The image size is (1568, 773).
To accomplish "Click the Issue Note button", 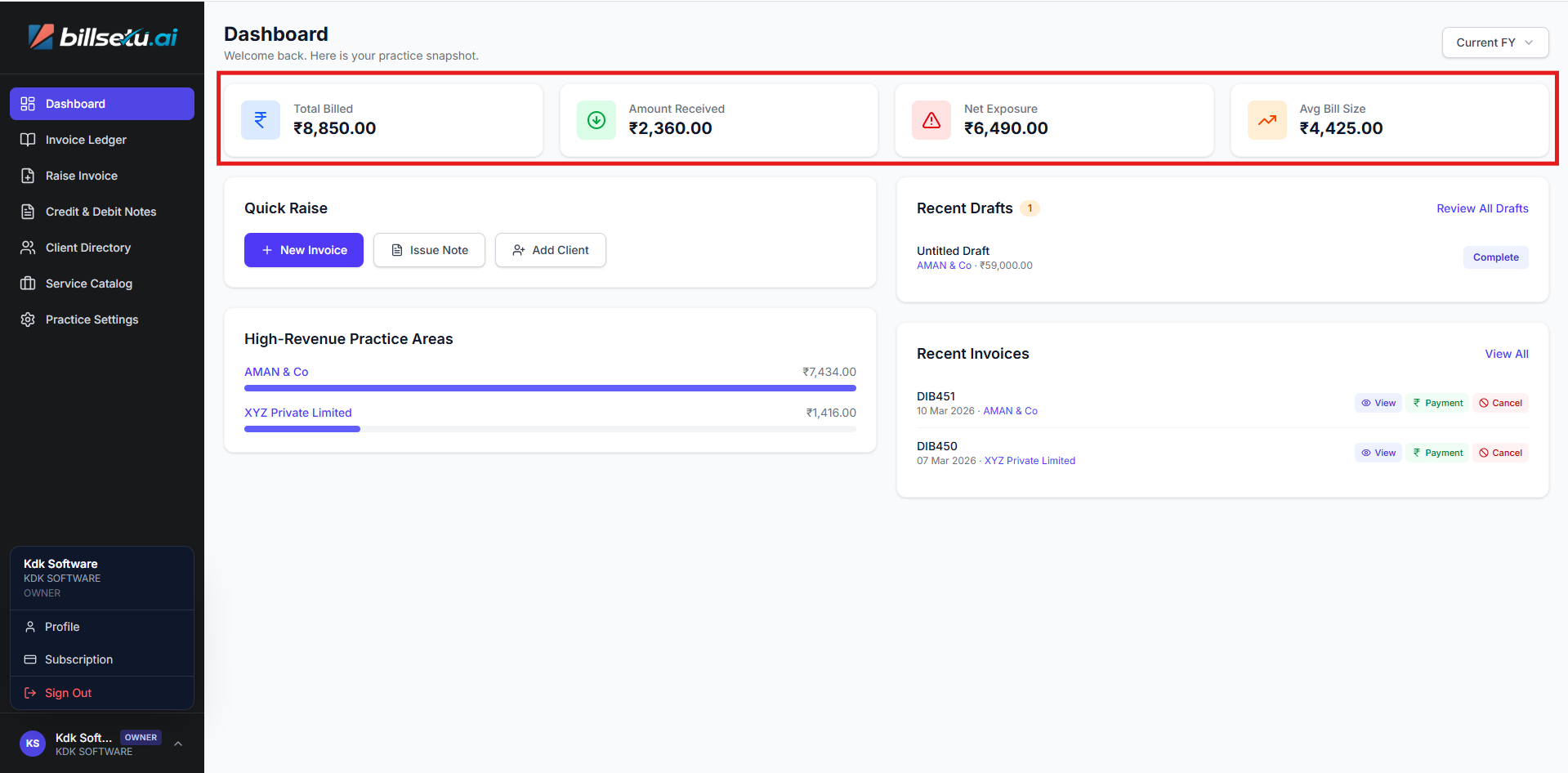I will tap(429, 250).
